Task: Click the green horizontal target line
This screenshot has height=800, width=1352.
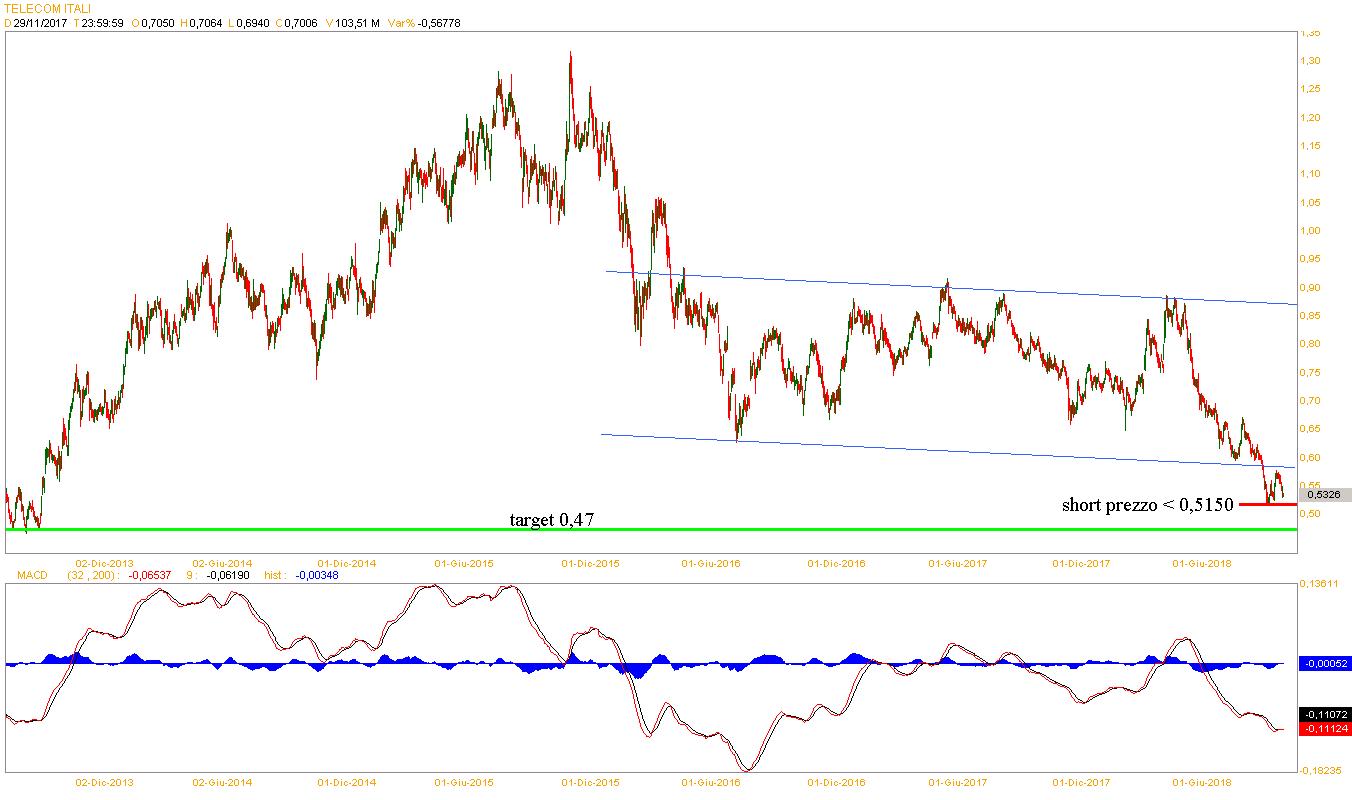Action: pos(300,529)
